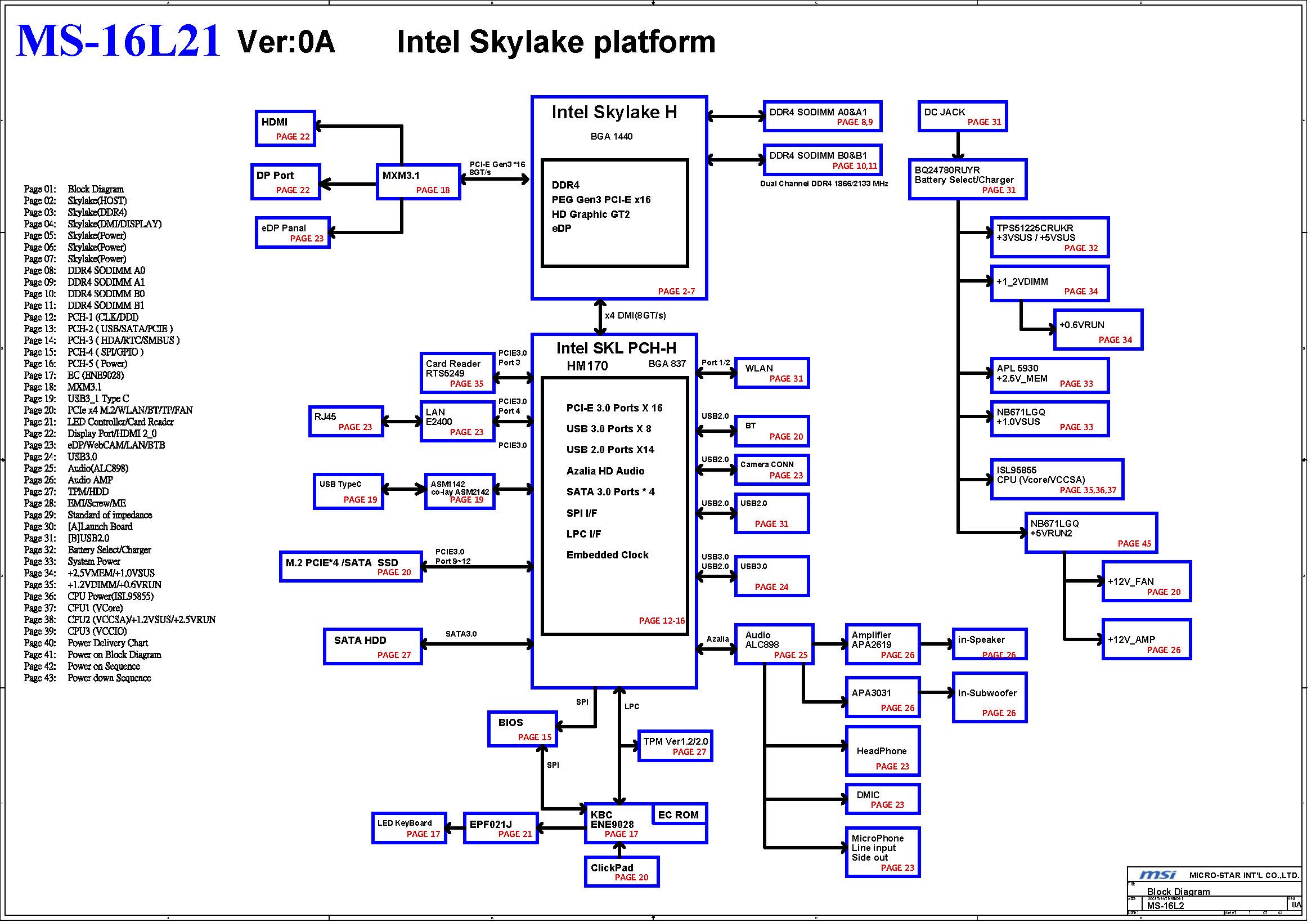This screenshot has height=922, width=1316.
Task: Click the in-Speaker block
Action: [989, 644]
